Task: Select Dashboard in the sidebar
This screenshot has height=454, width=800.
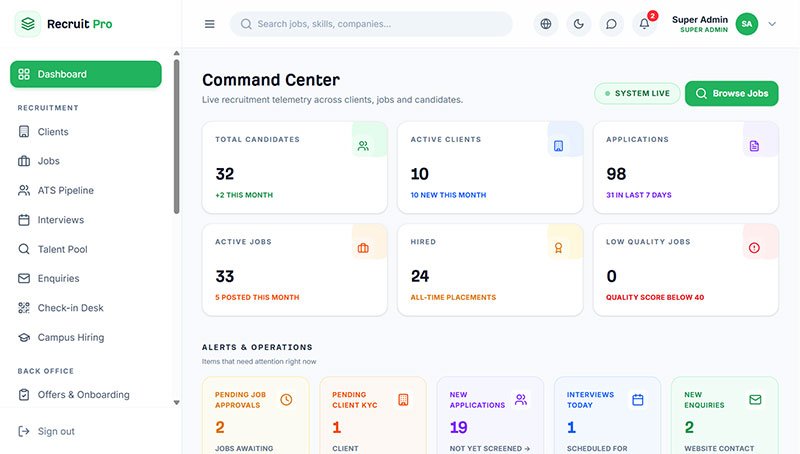Action: click(x=86, y=74)
